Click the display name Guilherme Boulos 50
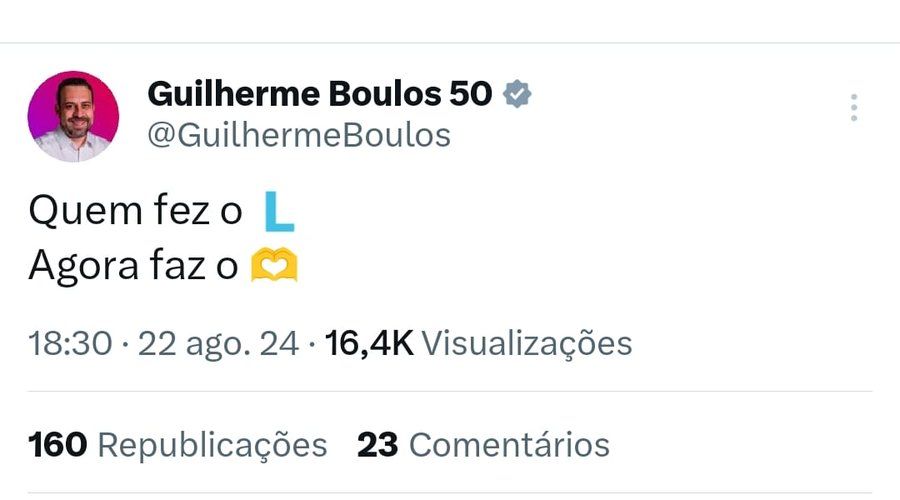The image size is (900, 500). (320, 95)
